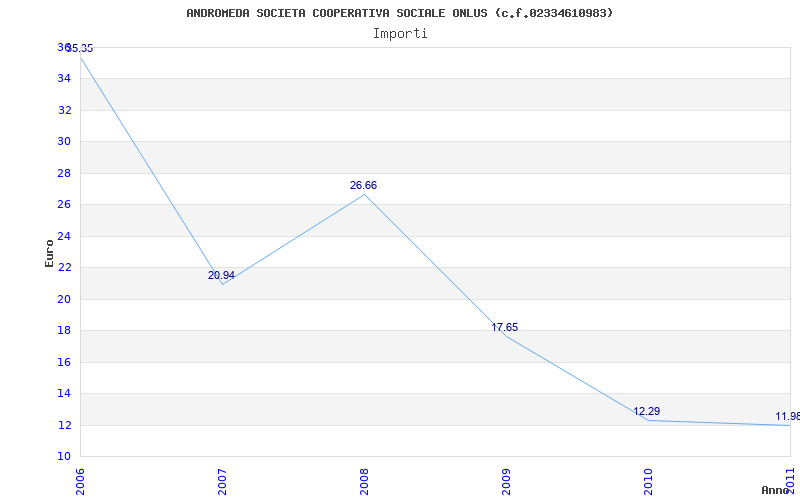Click the Importi subtitle
The width and height of the screenshot is (800, 500).
400,34
